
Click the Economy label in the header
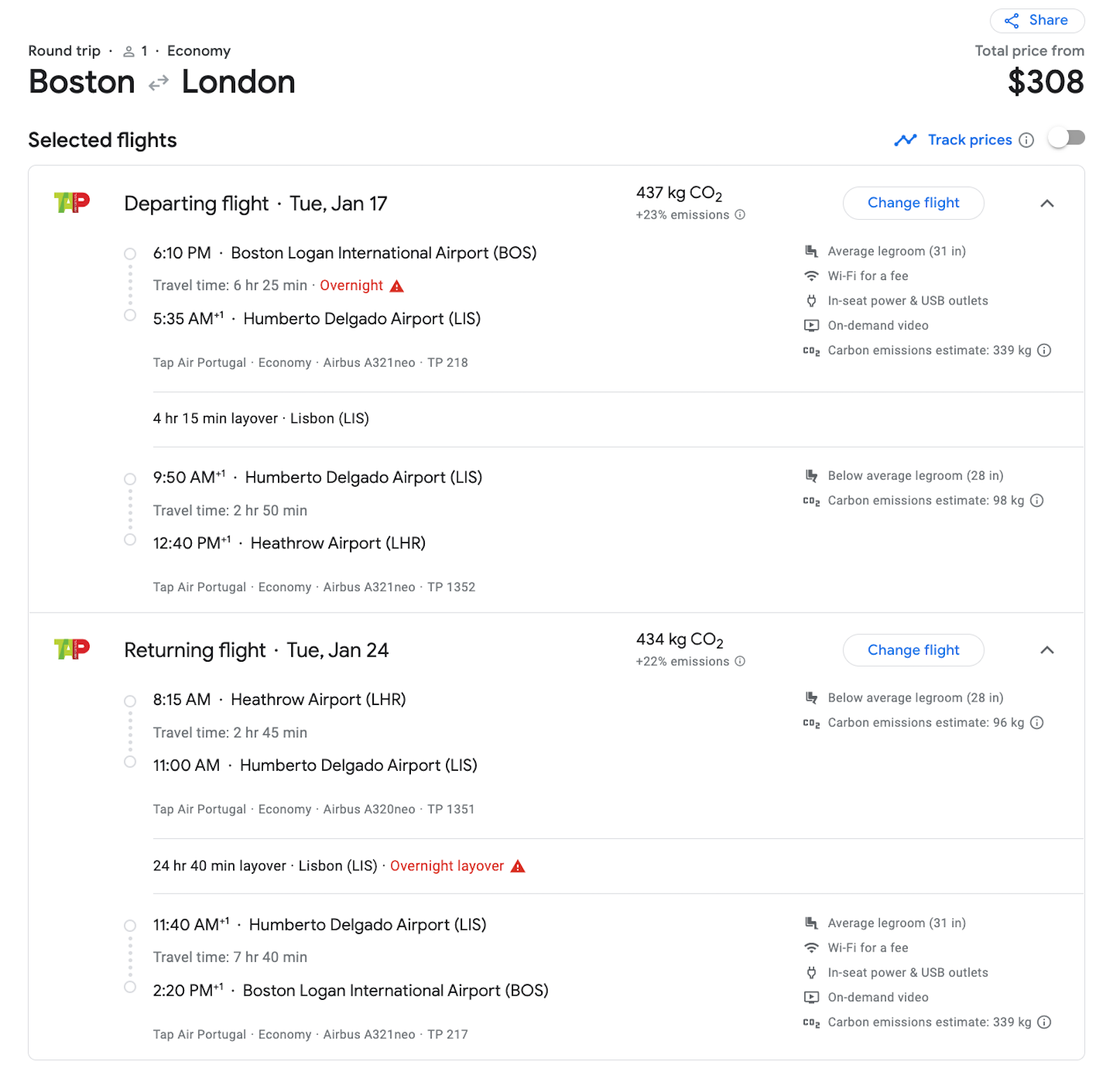click(199, 50)
